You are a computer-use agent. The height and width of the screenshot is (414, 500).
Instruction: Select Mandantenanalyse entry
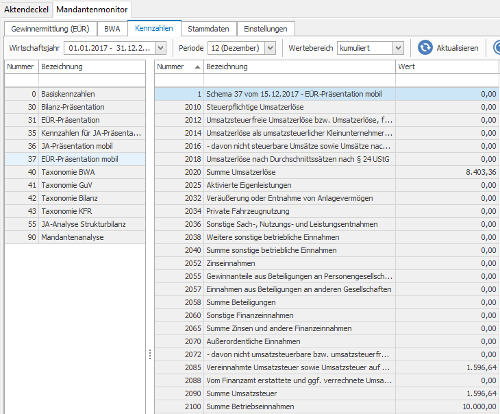pos(75,237)
